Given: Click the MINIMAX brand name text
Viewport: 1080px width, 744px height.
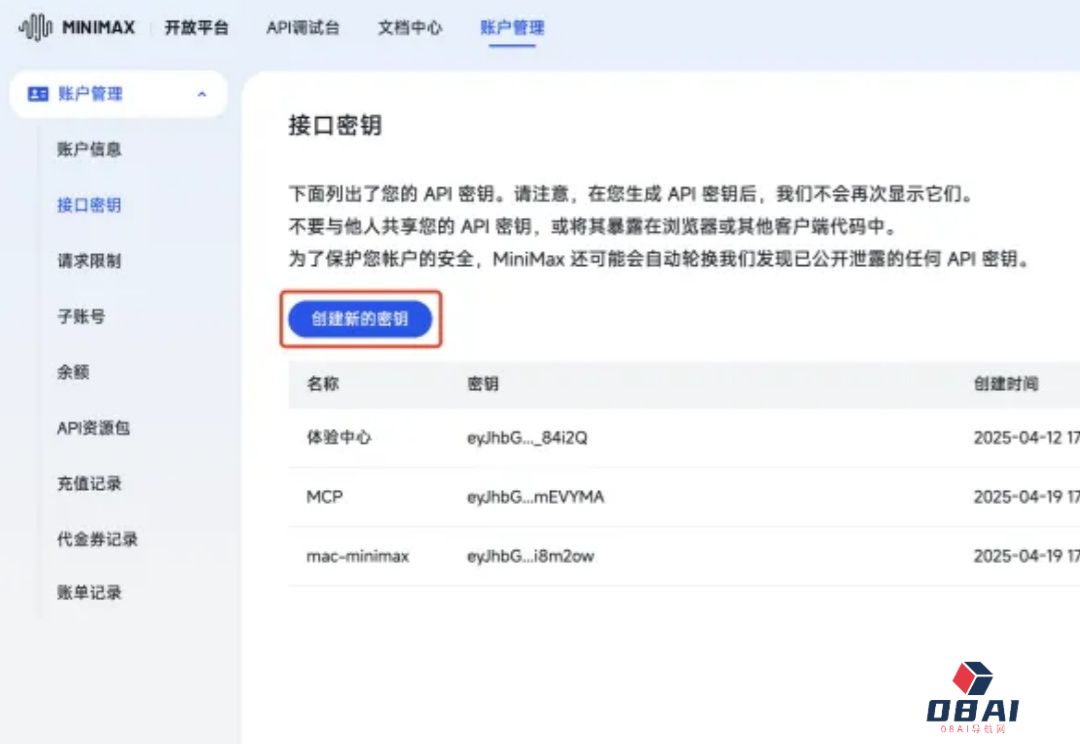Looking at the screenshot, I should point(98,28).
